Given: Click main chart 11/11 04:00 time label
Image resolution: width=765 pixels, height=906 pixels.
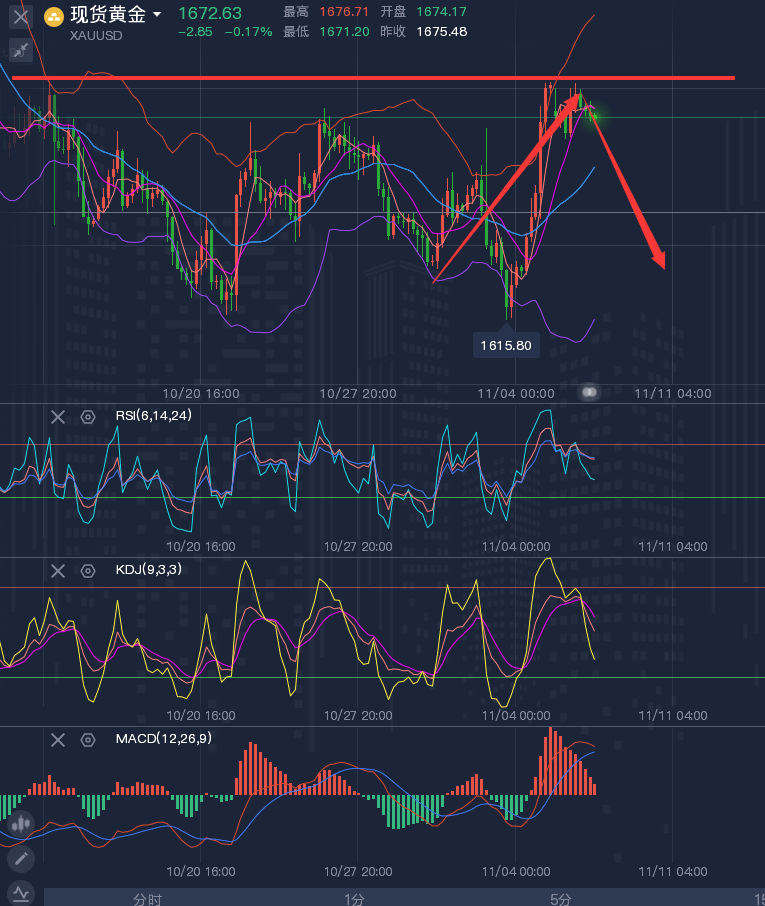Looking at the screenshot, I should point(673,393).
